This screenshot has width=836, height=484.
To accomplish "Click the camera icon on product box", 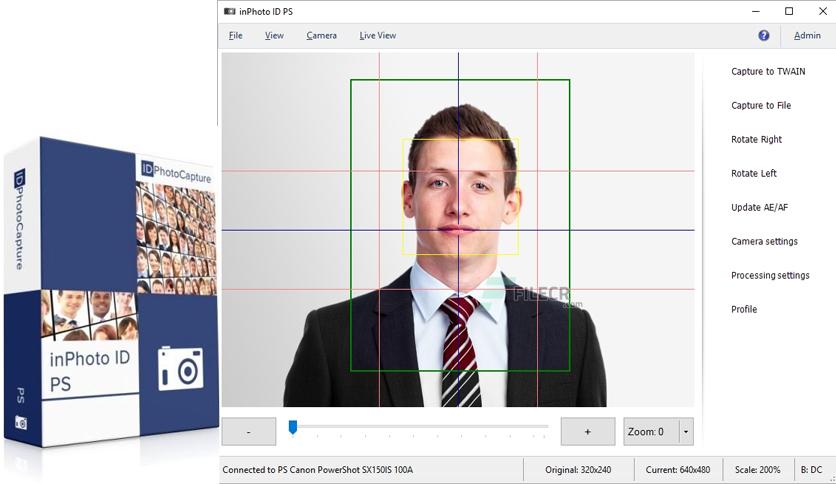I will click(181, 368).
